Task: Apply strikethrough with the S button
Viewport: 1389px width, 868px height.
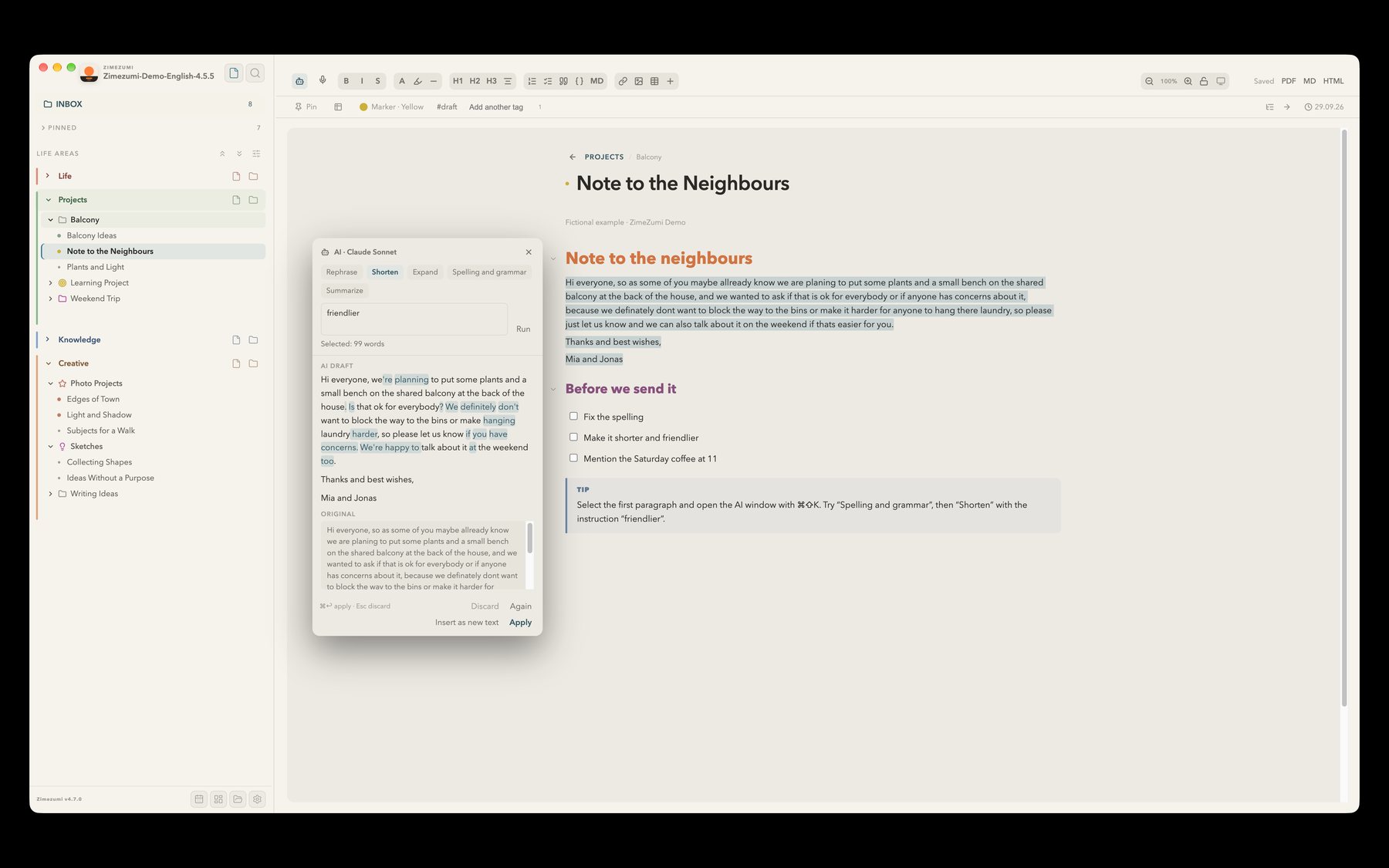Action: coord(377,81)
